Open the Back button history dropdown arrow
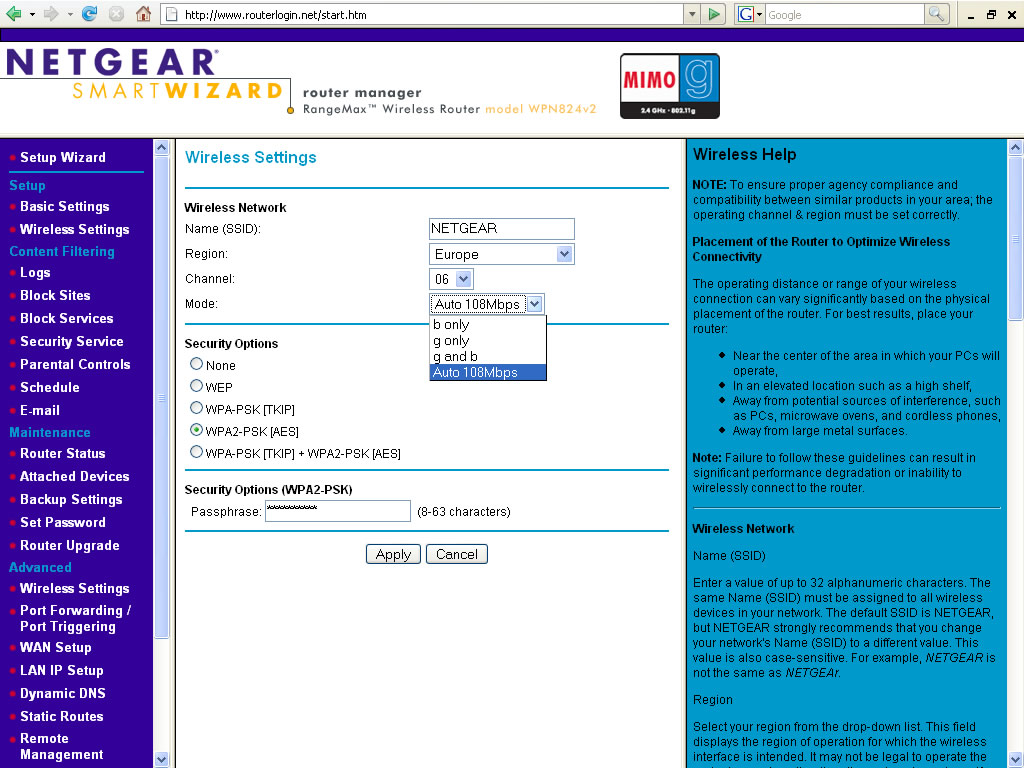The height and width of the screenshot is (768, 1024). pyautogui.click(x=32, y=14)
